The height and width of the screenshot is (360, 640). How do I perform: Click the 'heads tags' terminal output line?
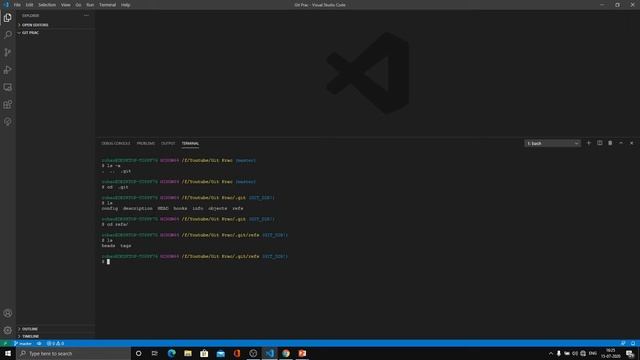coord(116,246)
